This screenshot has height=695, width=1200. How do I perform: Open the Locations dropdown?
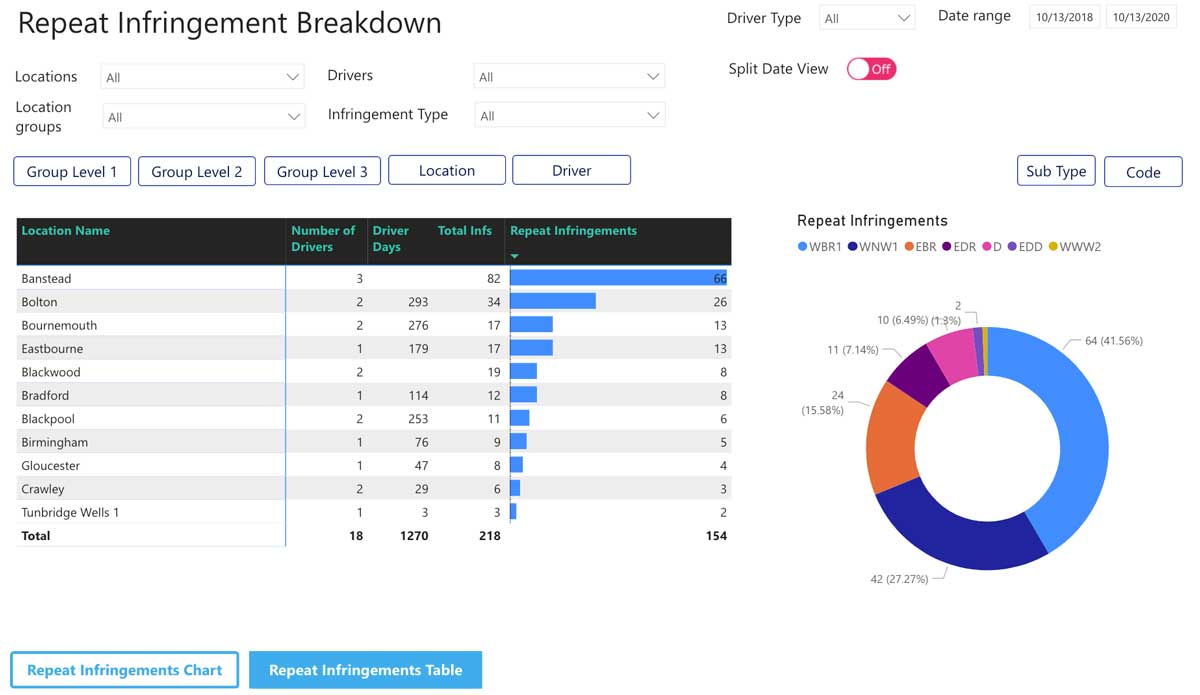tap(203, 77)
